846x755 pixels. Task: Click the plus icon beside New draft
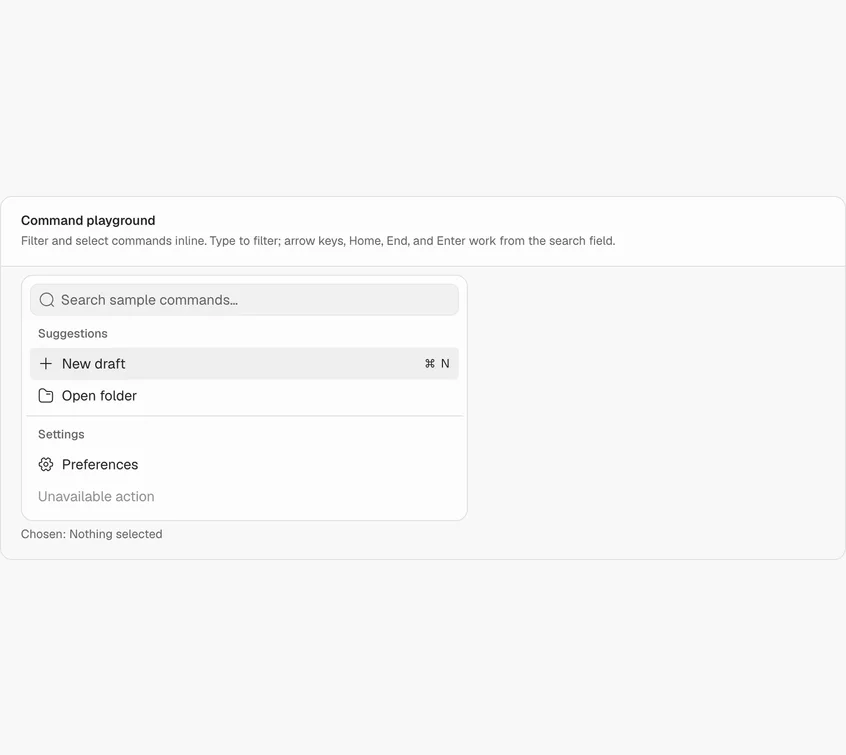[x=46, y=363]
